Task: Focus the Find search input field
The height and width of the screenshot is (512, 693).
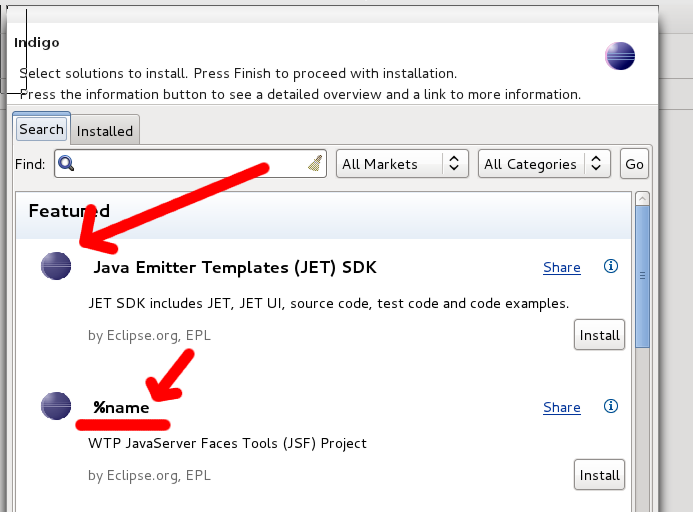Action: coord(190,164)
